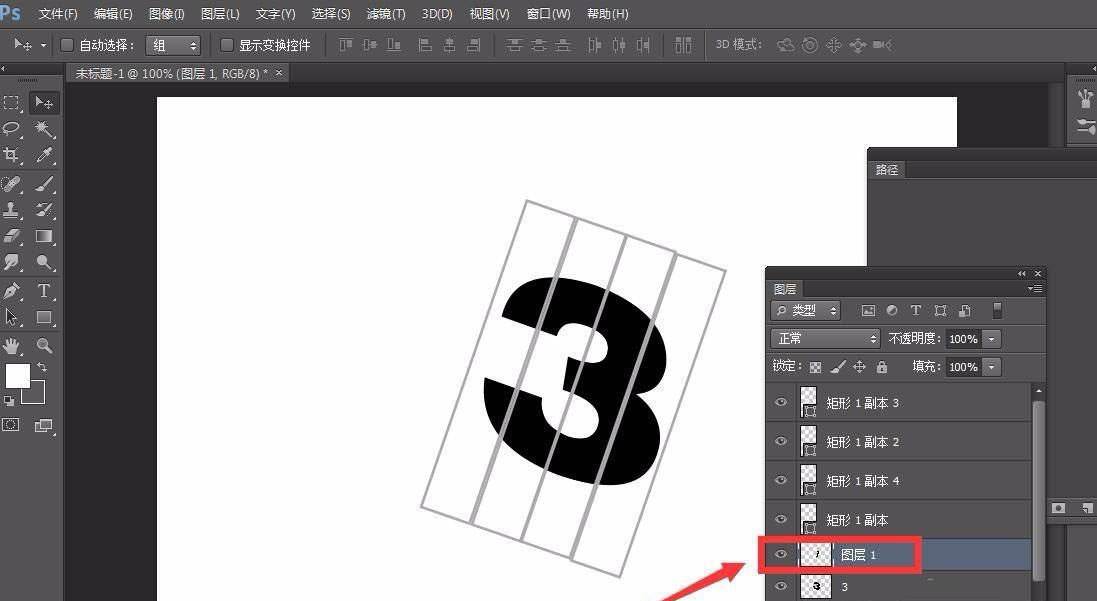The image size is (1097, 601).
Task: Open the 窗口(W) menu
Action: 548,14
